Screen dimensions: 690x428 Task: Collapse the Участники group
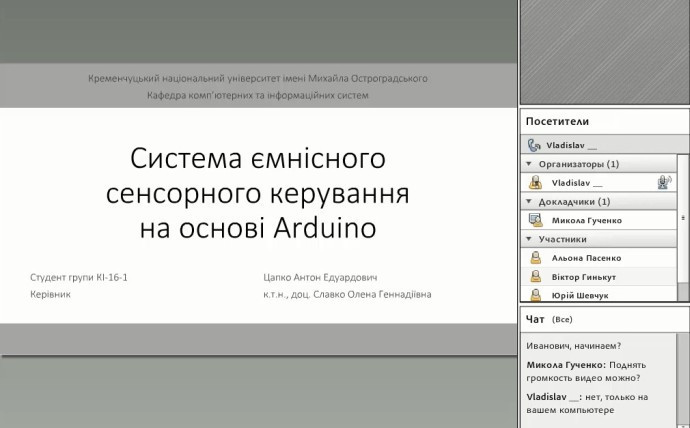(529, 239)
